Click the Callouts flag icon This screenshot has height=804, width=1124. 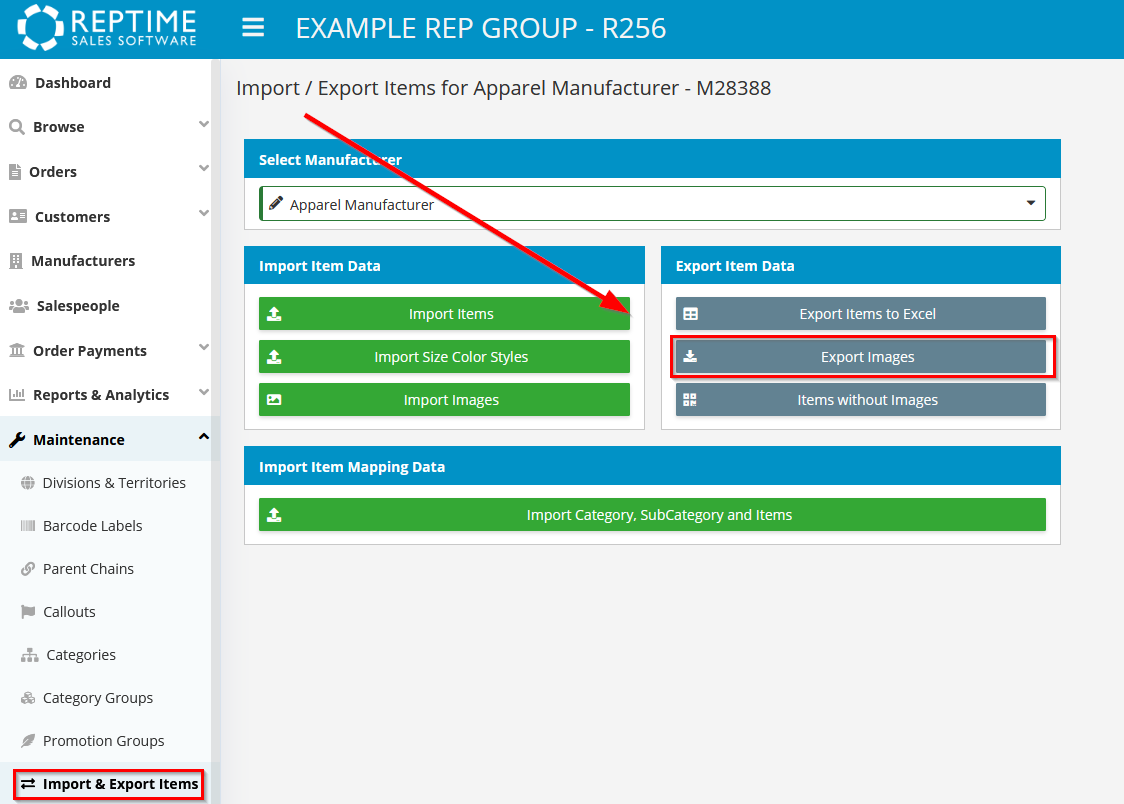click(28, 612)
